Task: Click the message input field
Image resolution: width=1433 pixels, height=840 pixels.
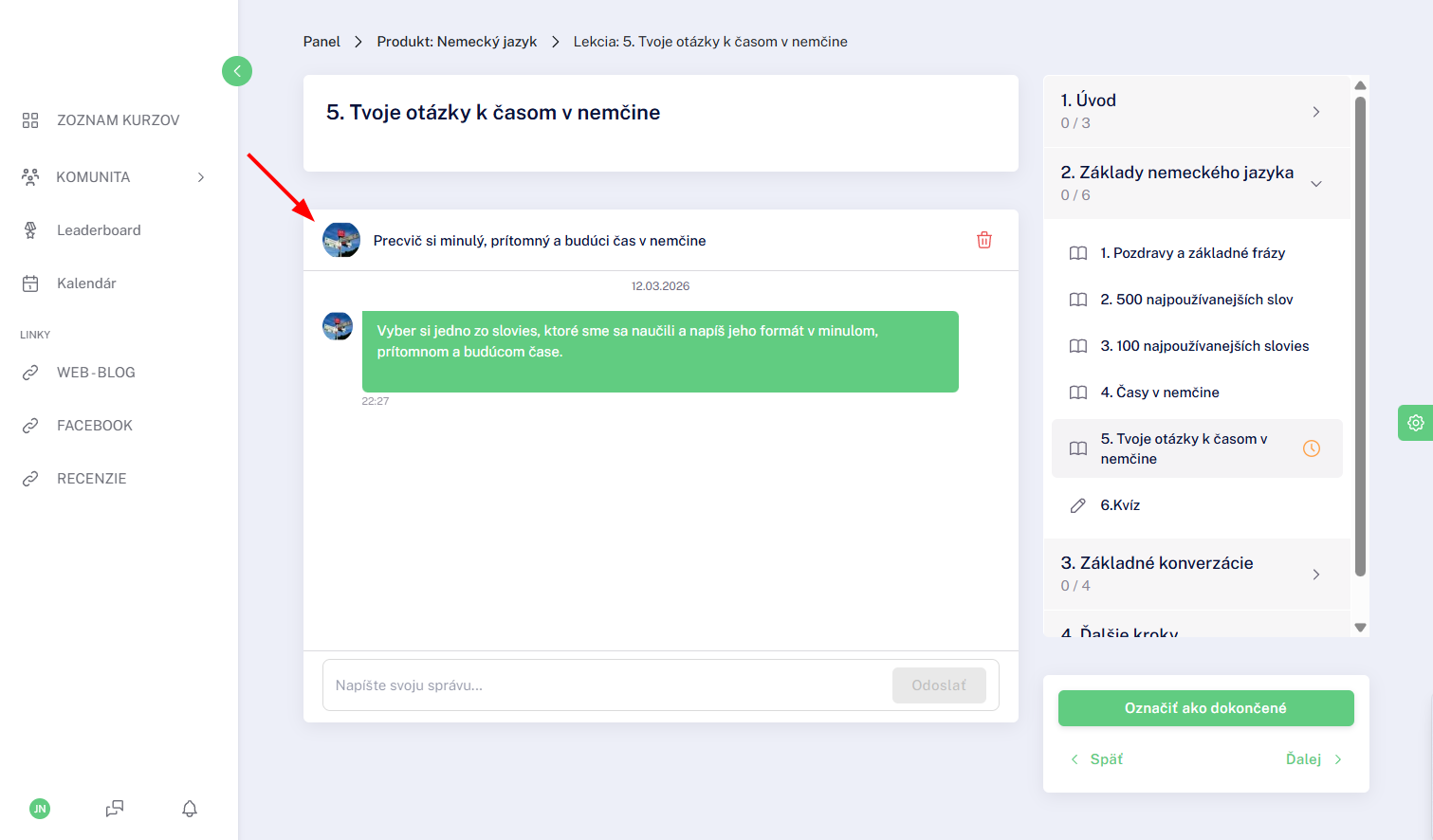Action: pos(607,685)
